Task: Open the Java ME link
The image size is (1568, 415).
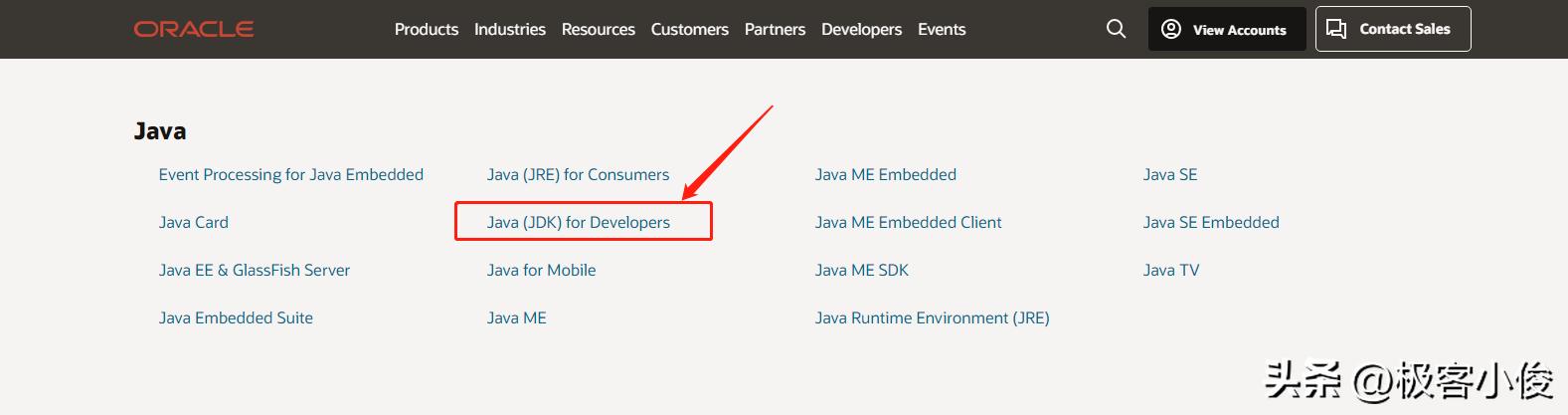Action: (x=517, y=317)
